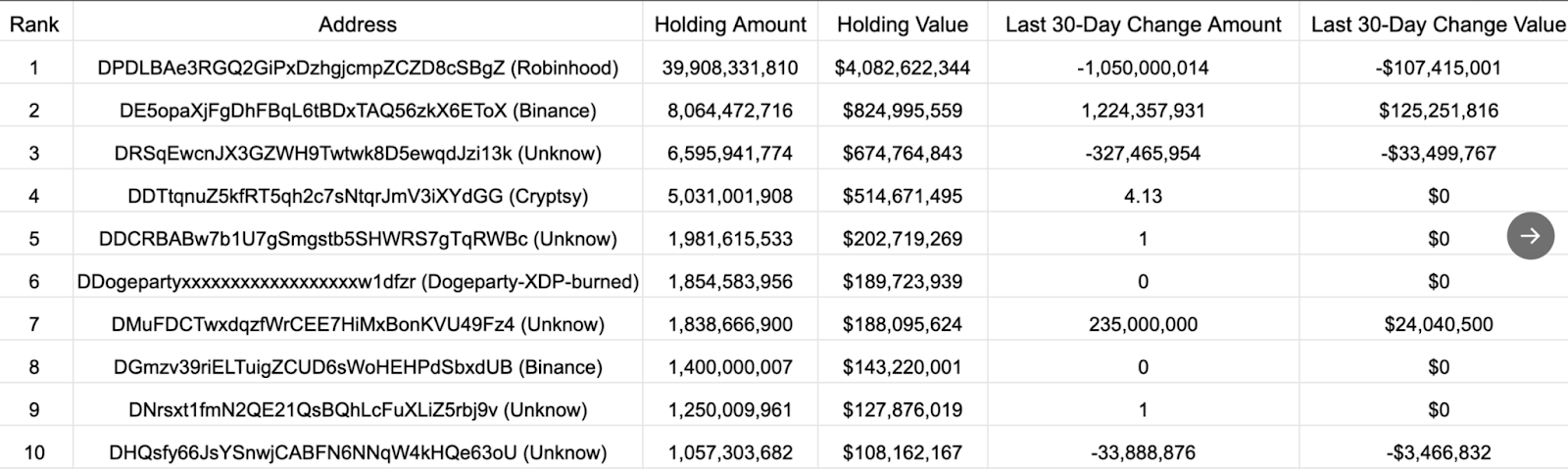Click change value -$3,466,832
This screenshot has height=469, width=1568.
pos(1439,452)
